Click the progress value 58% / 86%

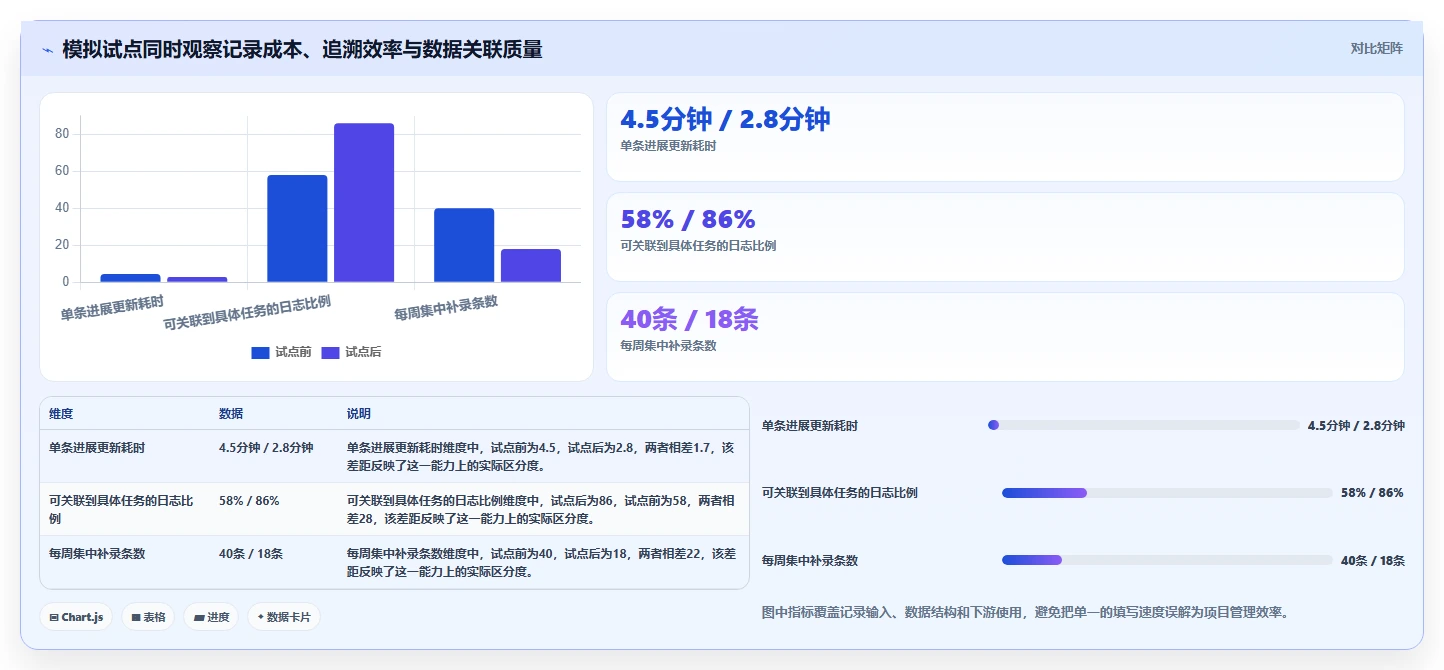coord(1372,493)
